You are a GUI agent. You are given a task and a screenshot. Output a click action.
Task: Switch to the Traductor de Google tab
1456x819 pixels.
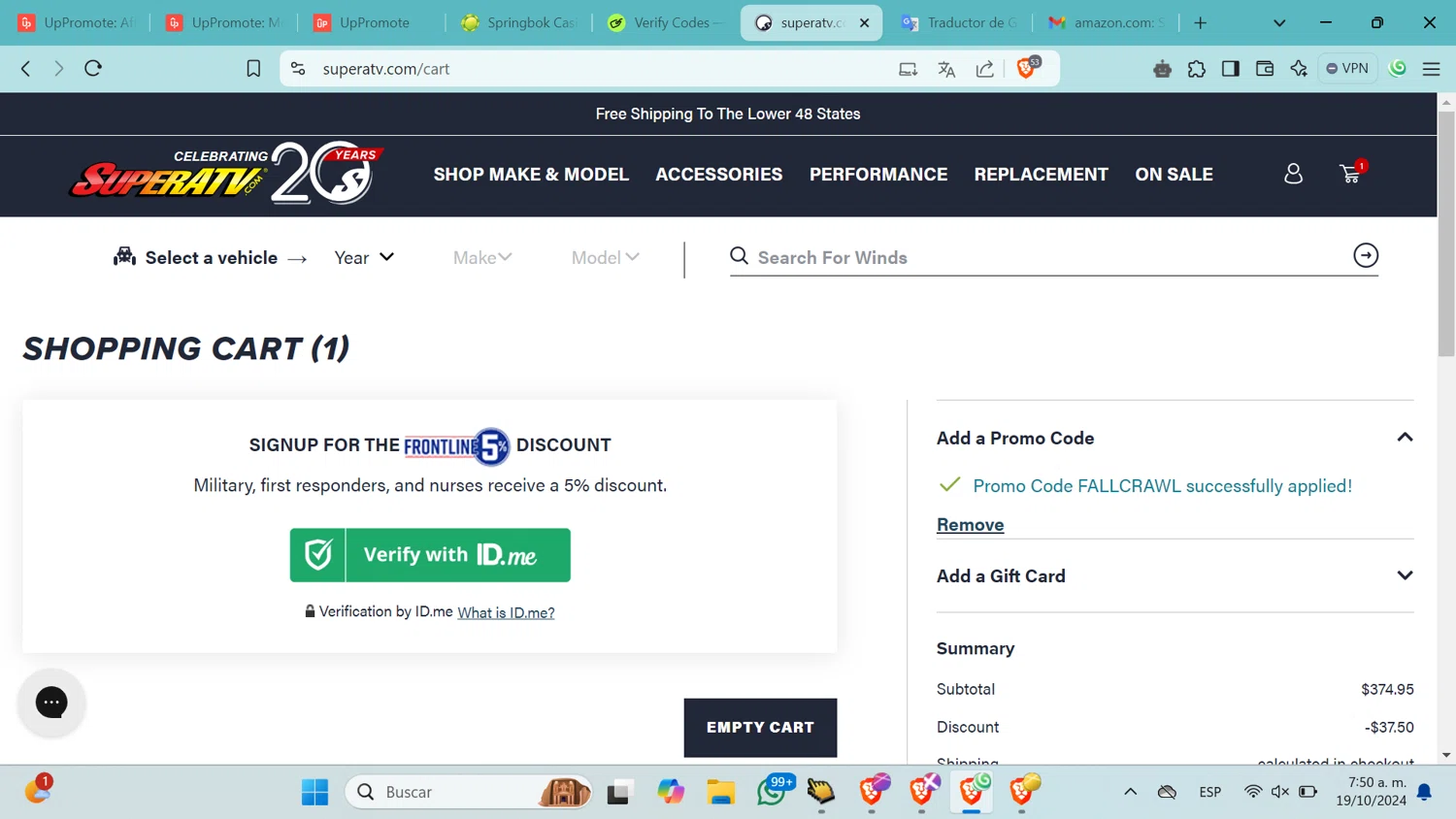959,22
